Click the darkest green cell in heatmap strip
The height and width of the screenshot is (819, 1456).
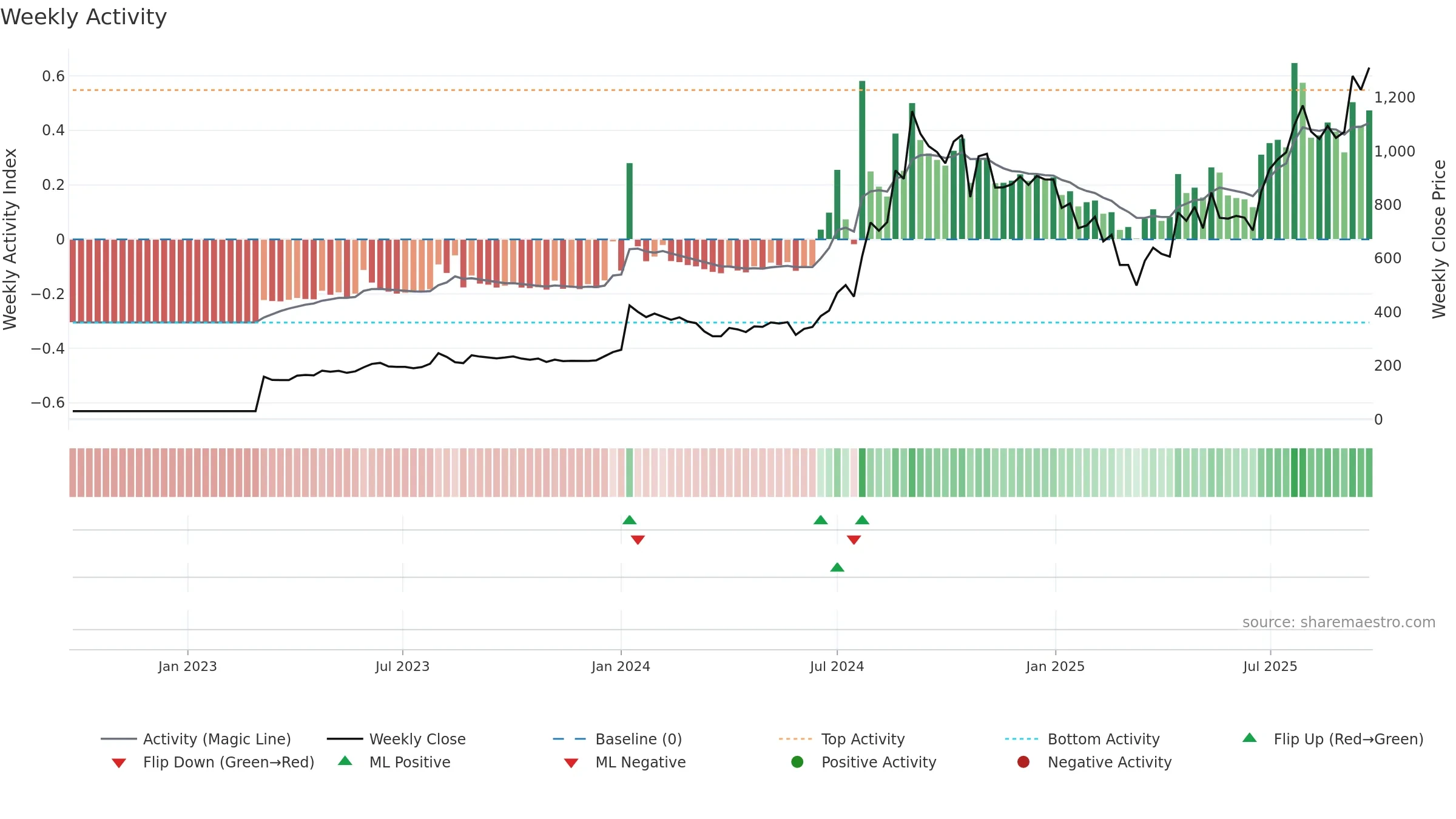point(1295,473)
